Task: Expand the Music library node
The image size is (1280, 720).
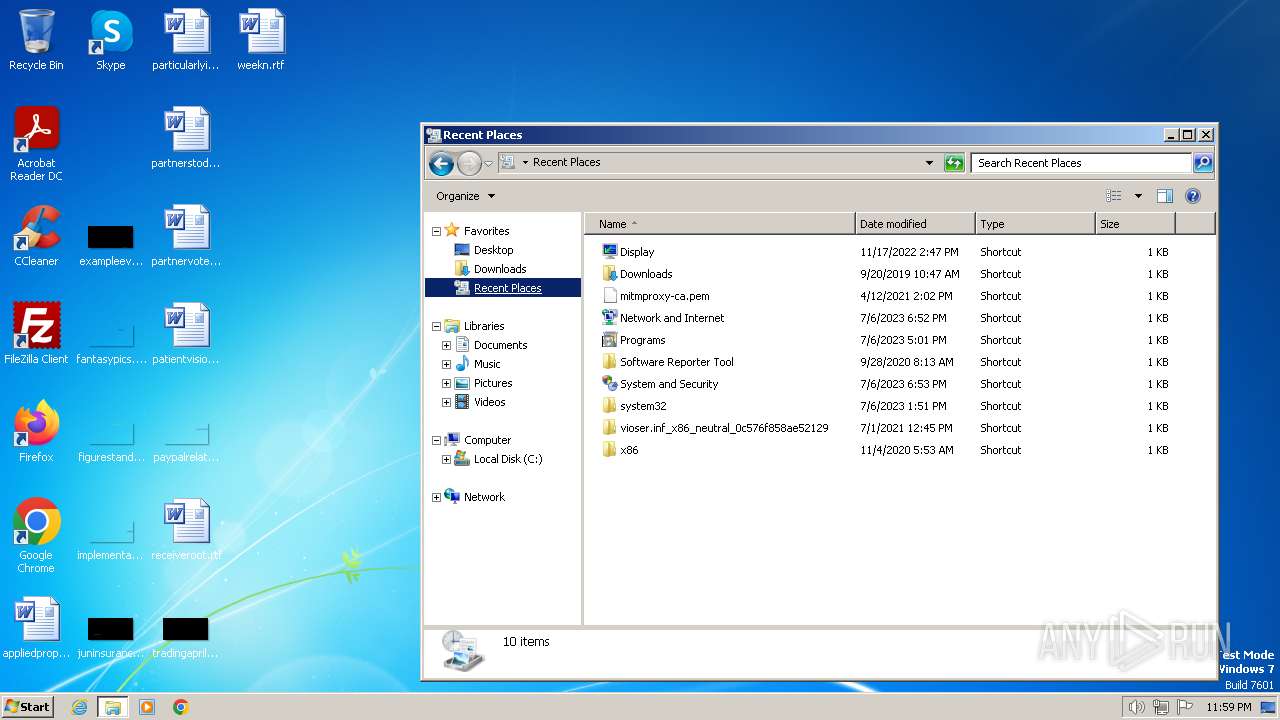Action: [446, 364]
